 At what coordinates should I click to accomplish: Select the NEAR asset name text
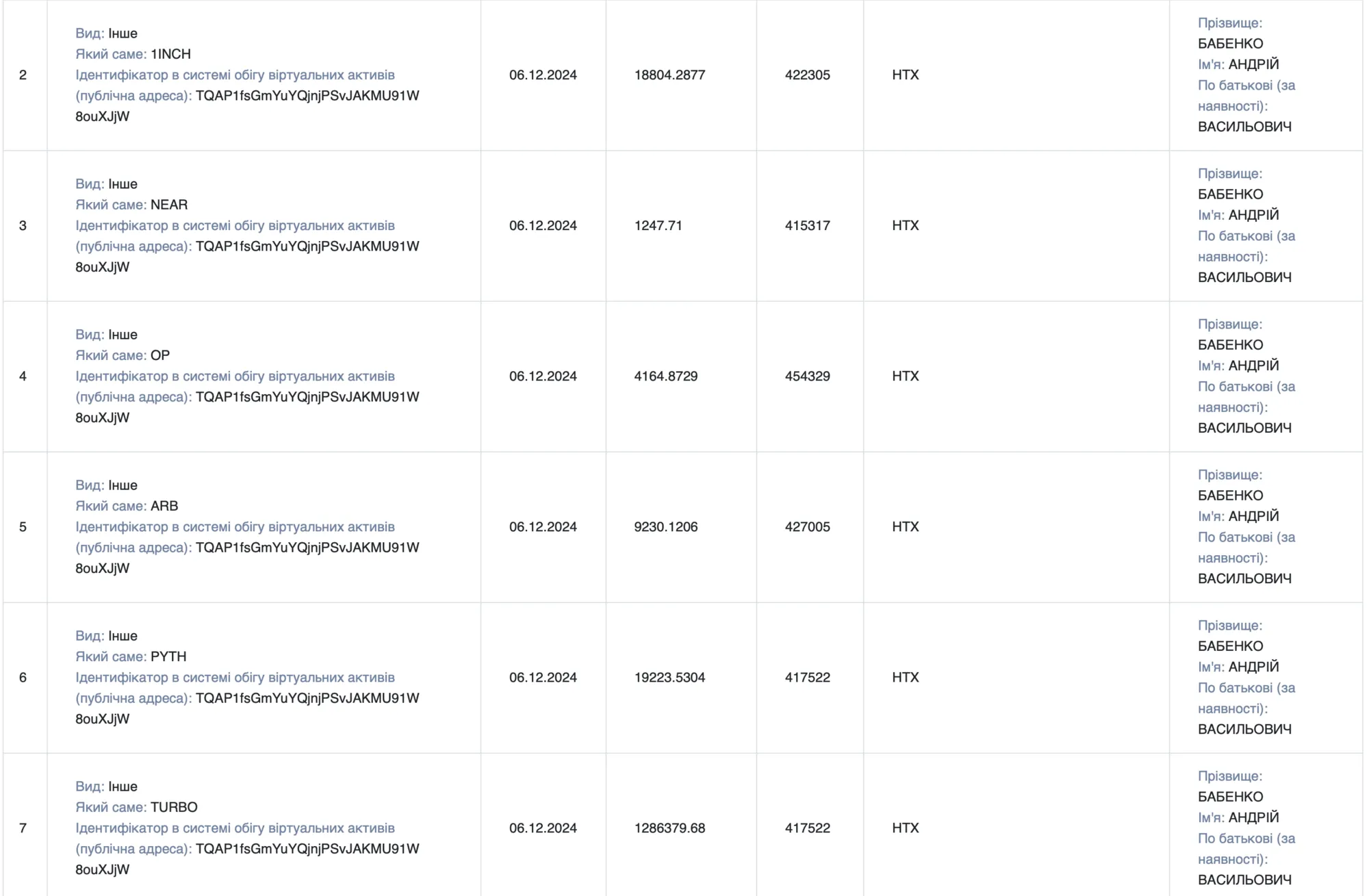point(169,205)
